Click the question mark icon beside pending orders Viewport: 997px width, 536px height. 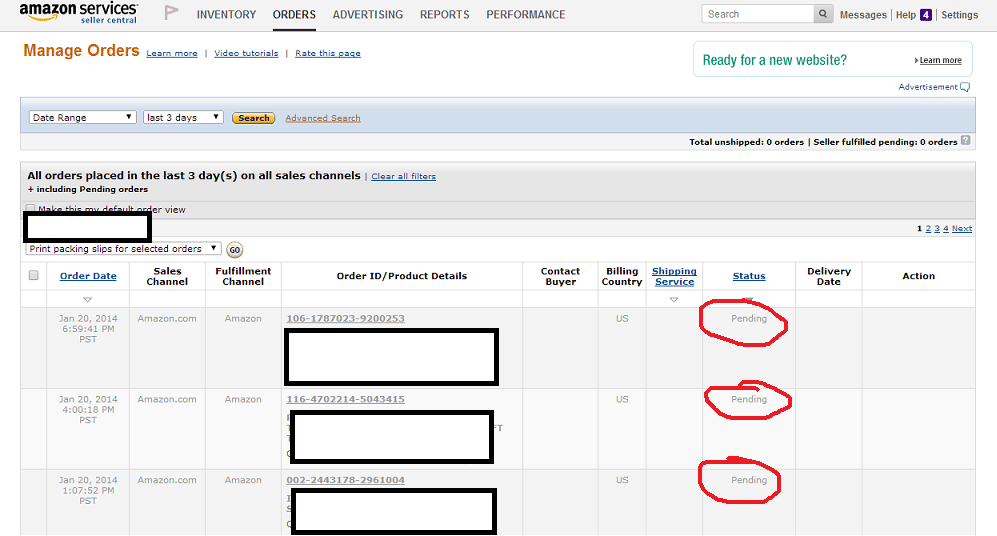click(965, 141)
